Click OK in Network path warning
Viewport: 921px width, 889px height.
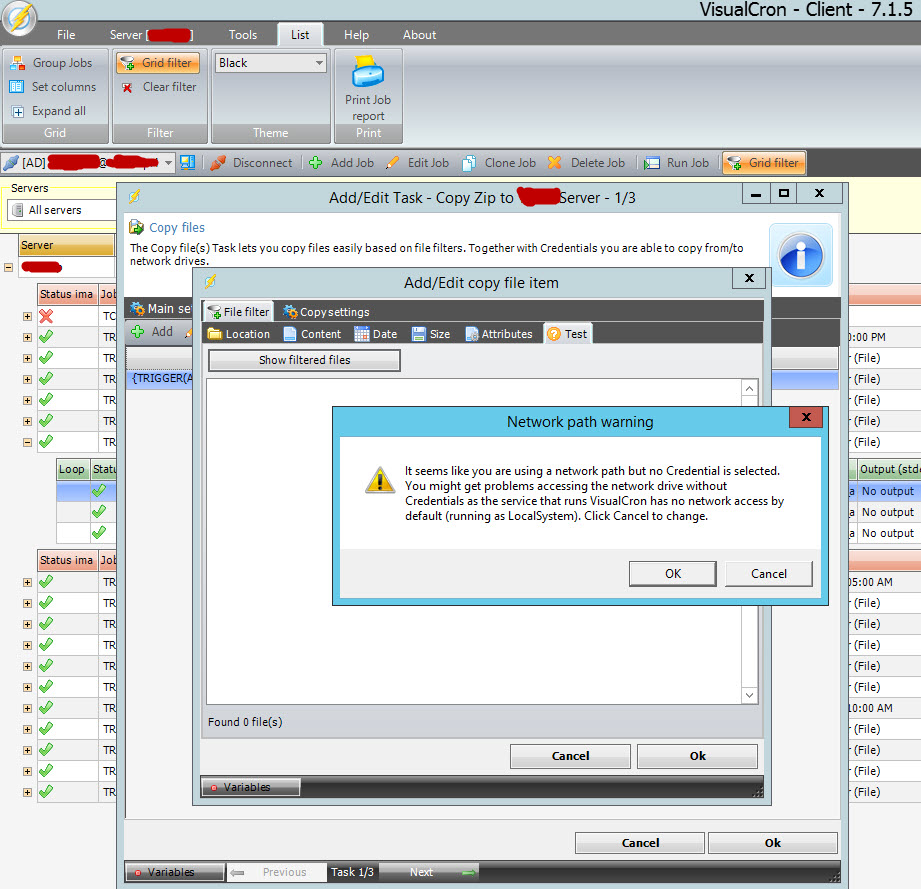pos(672,573)
